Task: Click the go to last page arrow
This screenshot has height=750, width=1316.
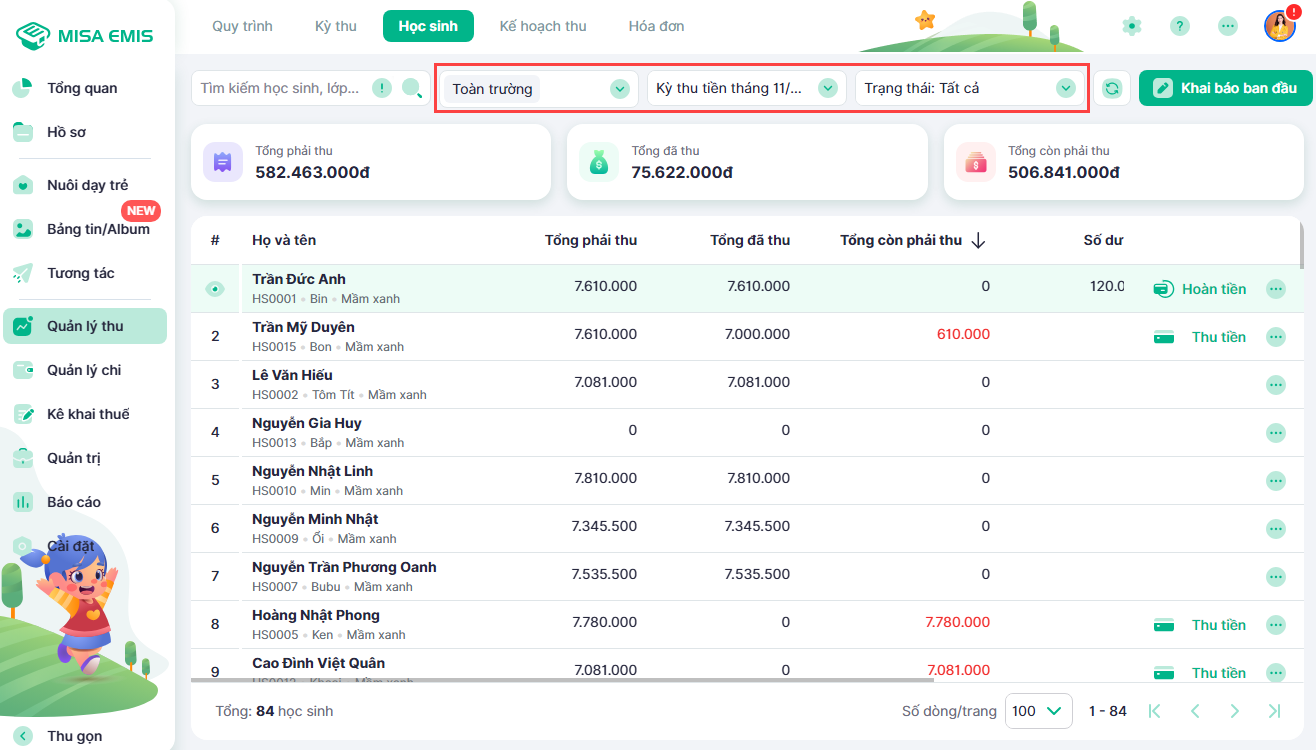Action: pyautogui.click(x=1274, y=711)
